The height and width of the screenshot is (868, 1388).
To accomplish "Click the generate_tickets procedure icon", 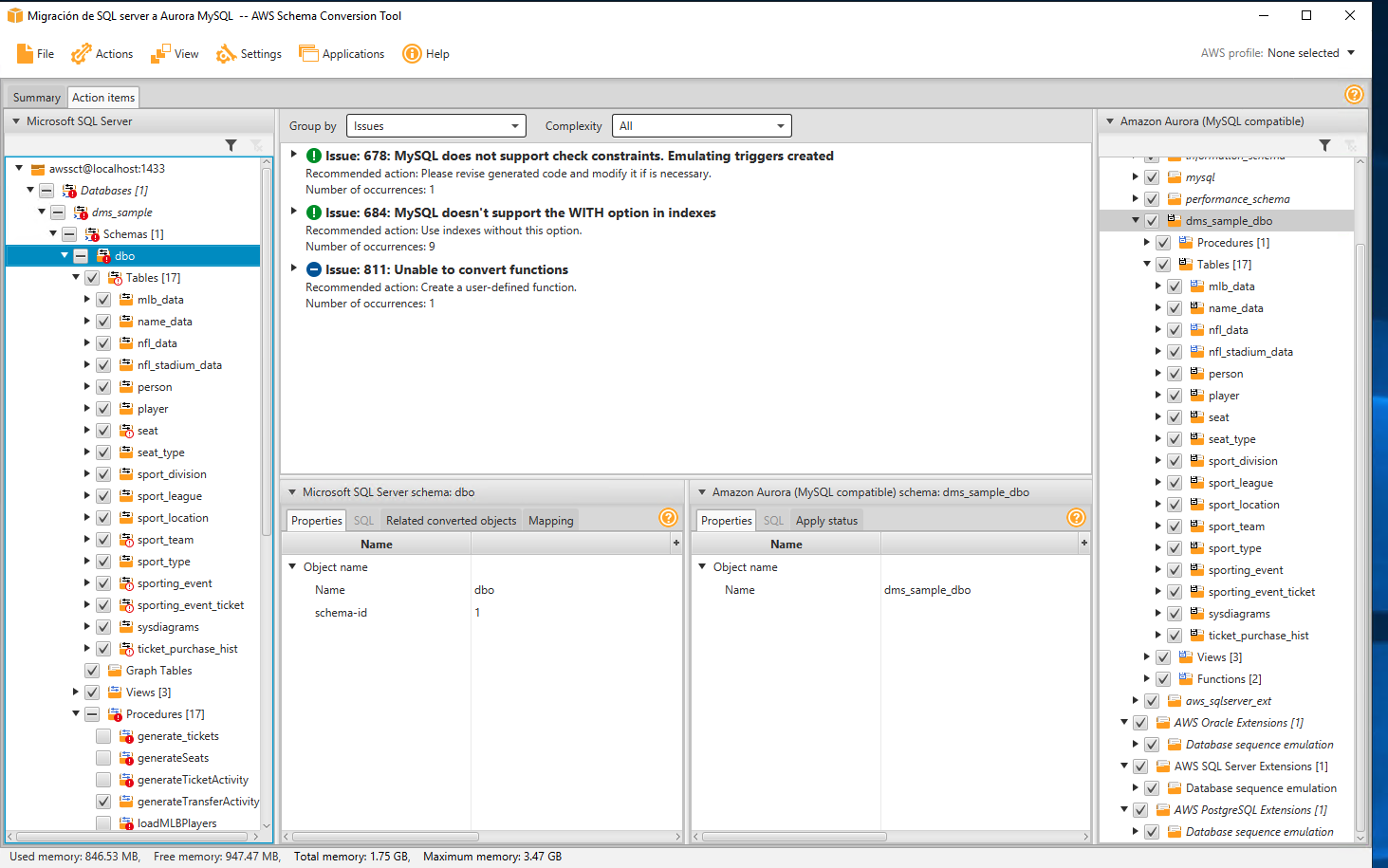I will 126,736.
